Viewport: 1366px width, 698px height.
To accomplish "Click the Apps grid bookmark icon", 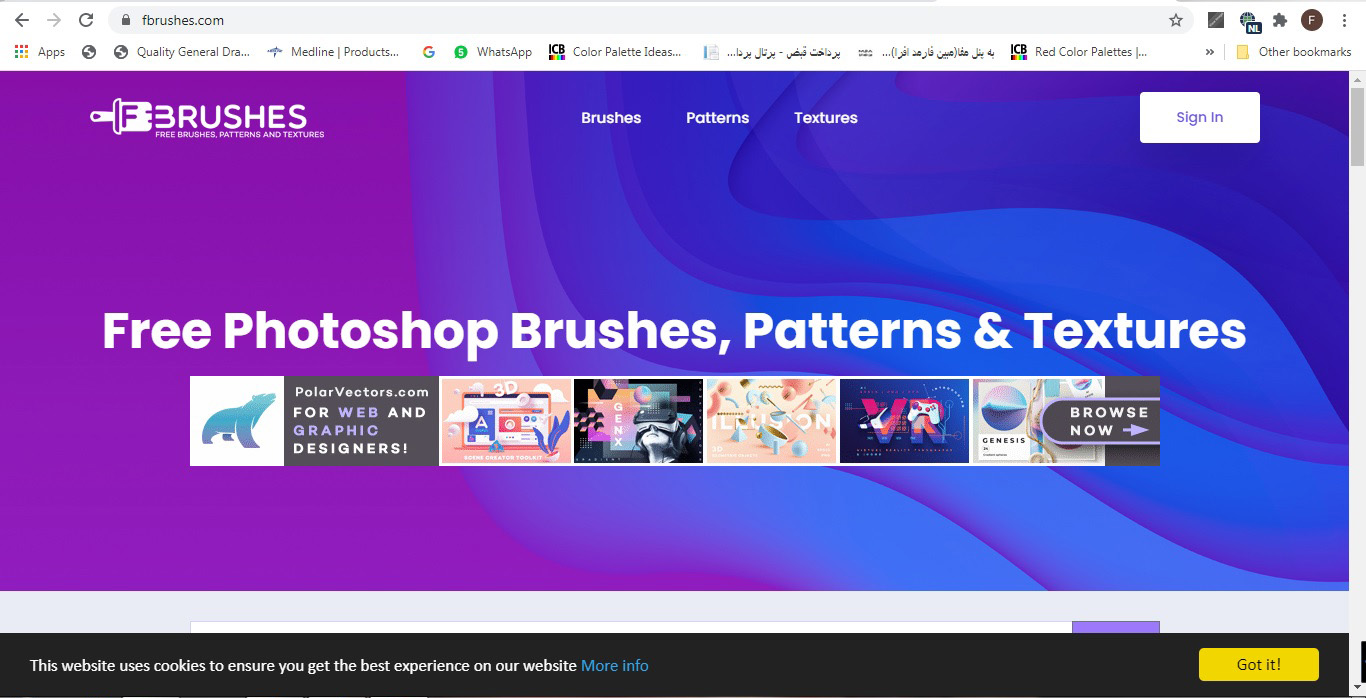I will [x=22, y=52].
